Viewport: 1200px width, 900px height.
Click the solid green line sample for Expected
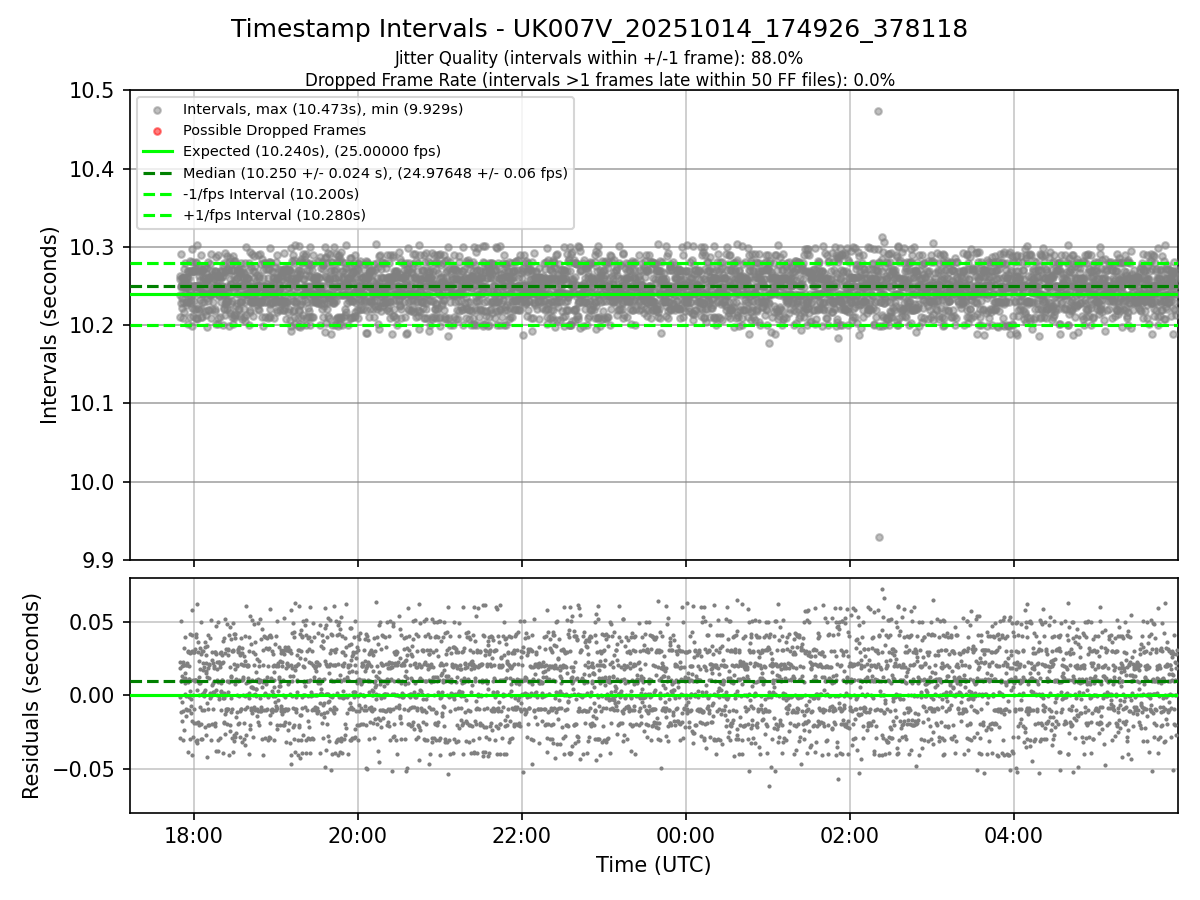click(x=157, y=151)
